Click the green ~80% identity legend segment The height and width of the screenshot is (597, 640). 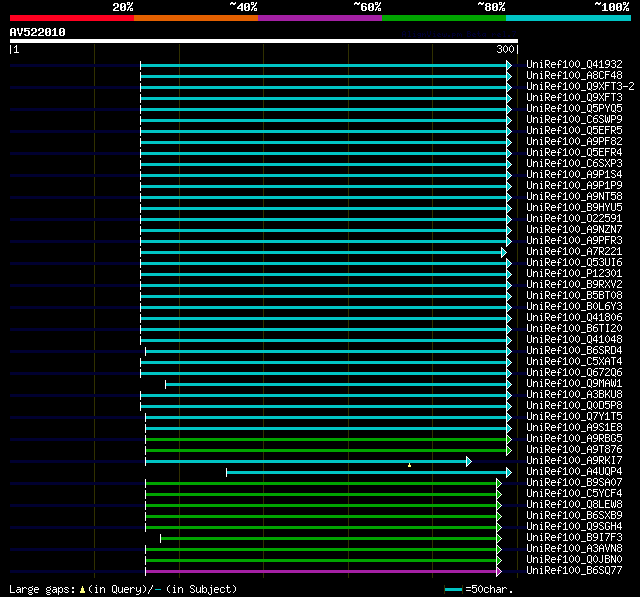click(x=444, y=18)
